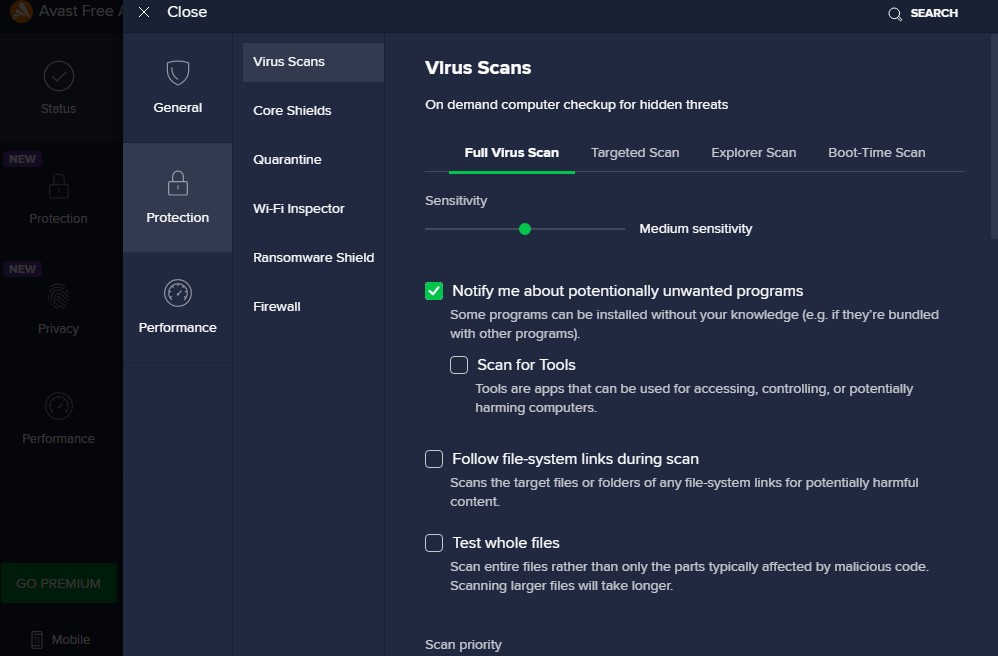Click the Sensitivity slider handle

[525, 229]
